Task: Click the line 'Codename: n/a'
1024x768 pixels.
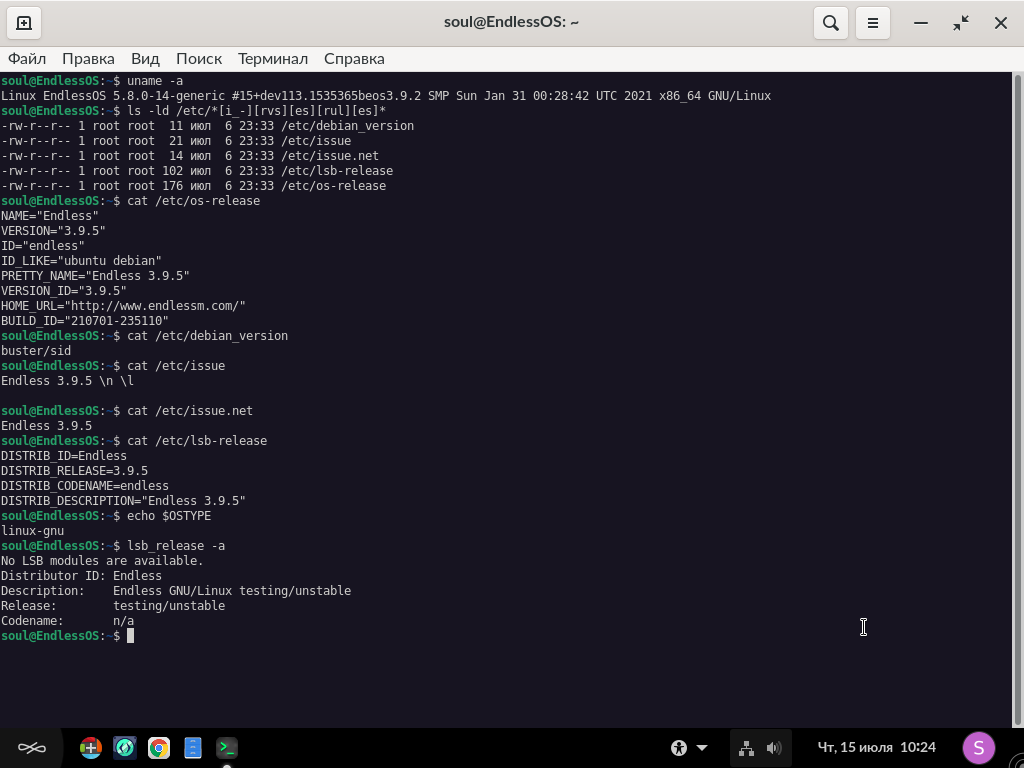Action: click(67, 622)
